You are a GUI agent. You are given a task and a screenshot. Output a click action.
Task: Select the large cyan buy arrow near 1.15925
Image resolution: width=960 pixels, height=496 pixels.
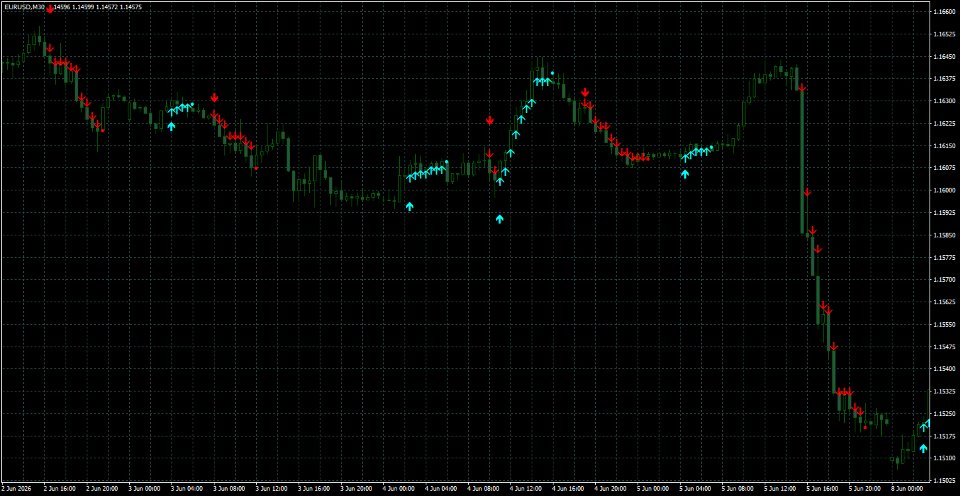click(x=410, y=206)
